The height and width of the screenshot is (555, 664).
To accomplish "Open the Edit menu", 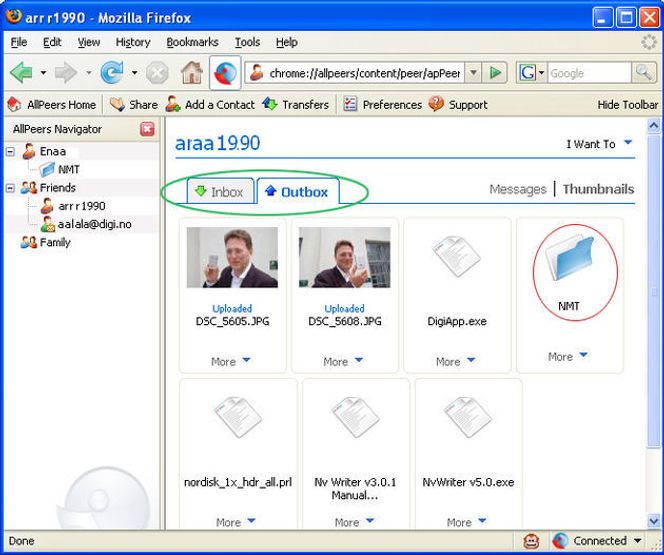I will click(52, 42).
